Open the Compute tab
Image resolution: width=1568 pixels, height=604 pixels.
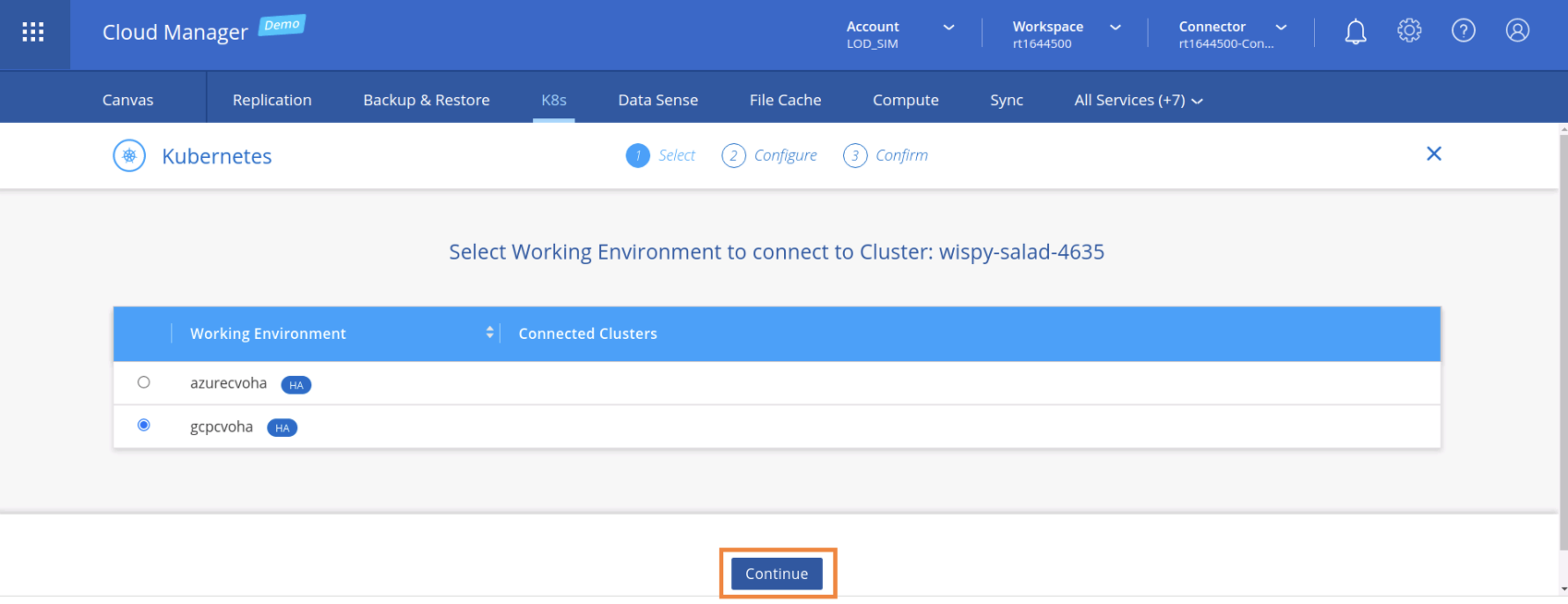(906, 100)
